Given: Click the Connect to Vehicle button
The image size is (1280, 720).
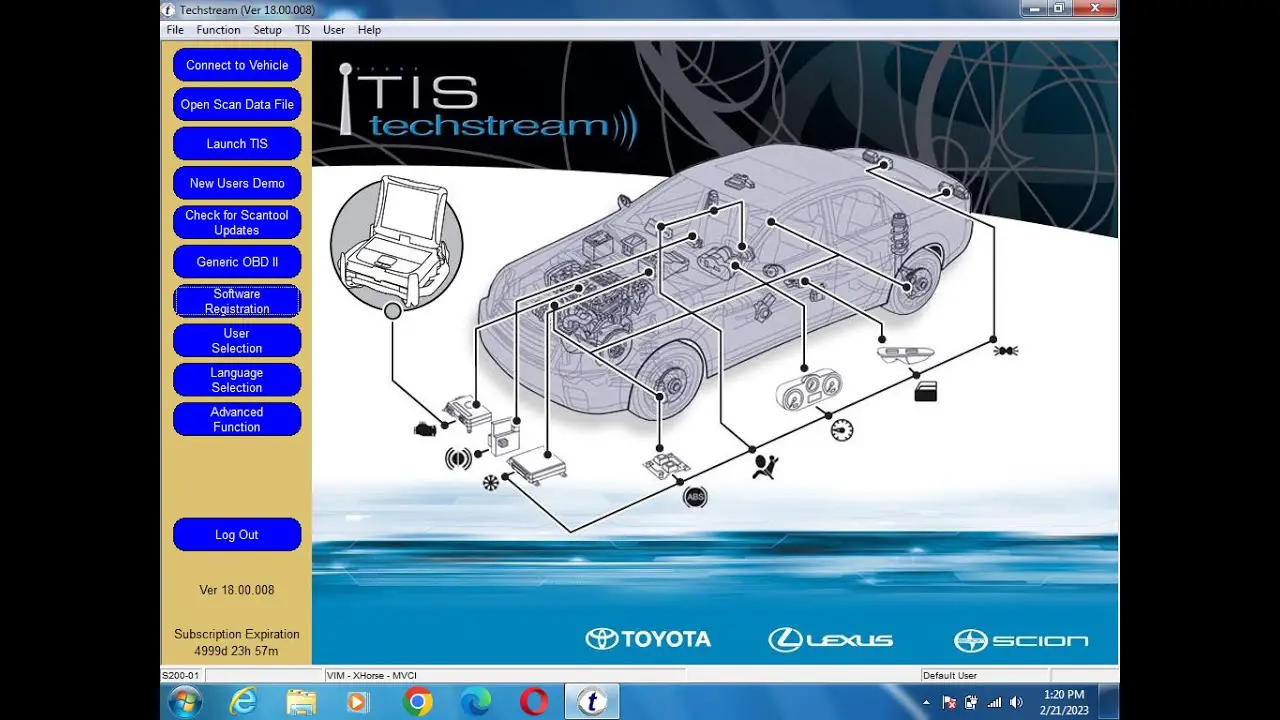Looking at the screenshot, I should (x=237, y=65).
